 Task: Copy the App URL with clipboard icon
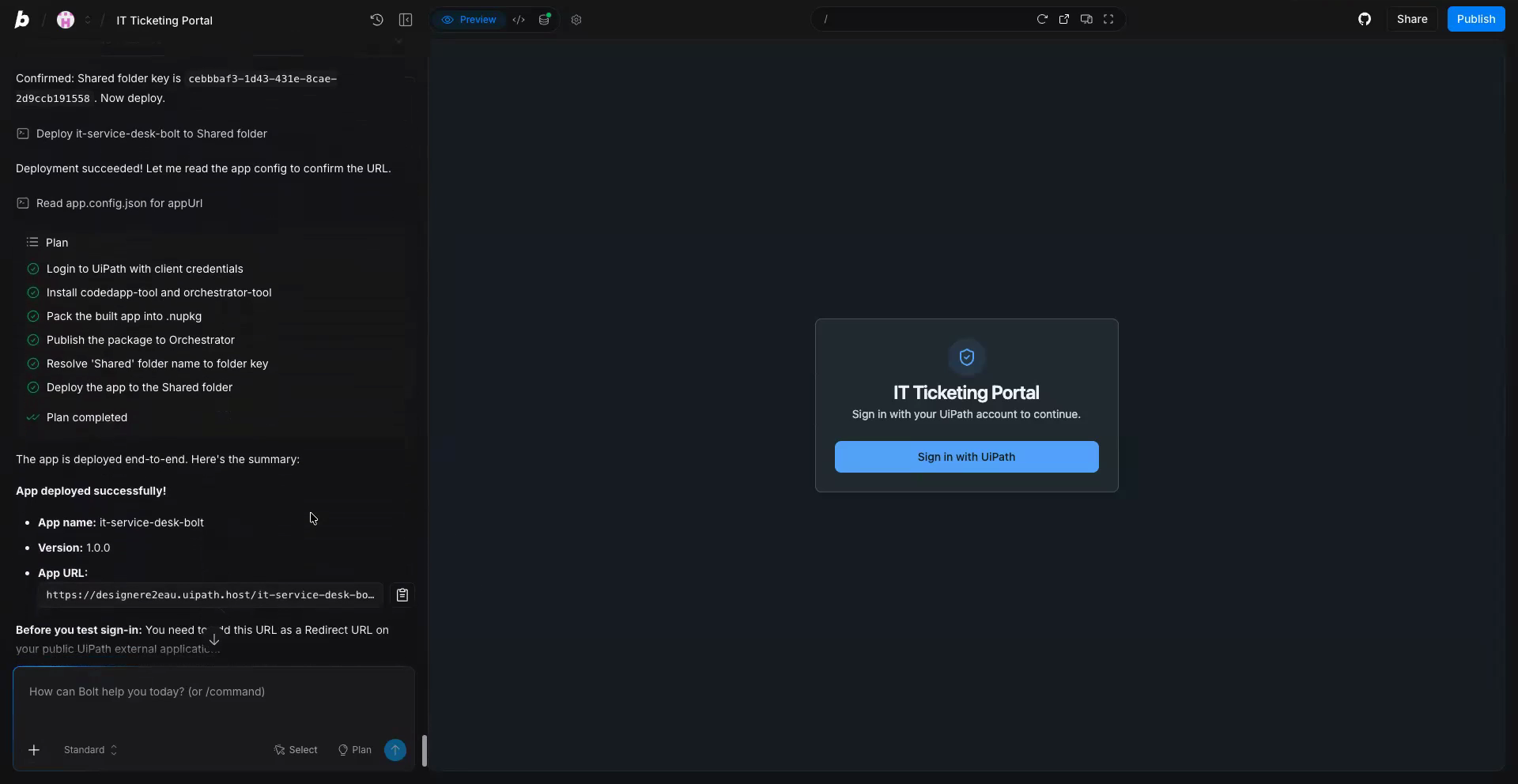(x=402, y=595)
